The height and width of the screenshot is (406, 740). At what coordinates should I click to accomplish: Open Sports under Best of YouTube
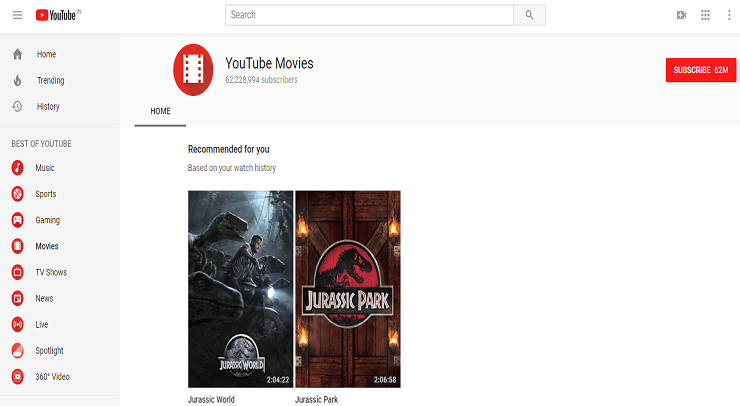tap(46, 194)
